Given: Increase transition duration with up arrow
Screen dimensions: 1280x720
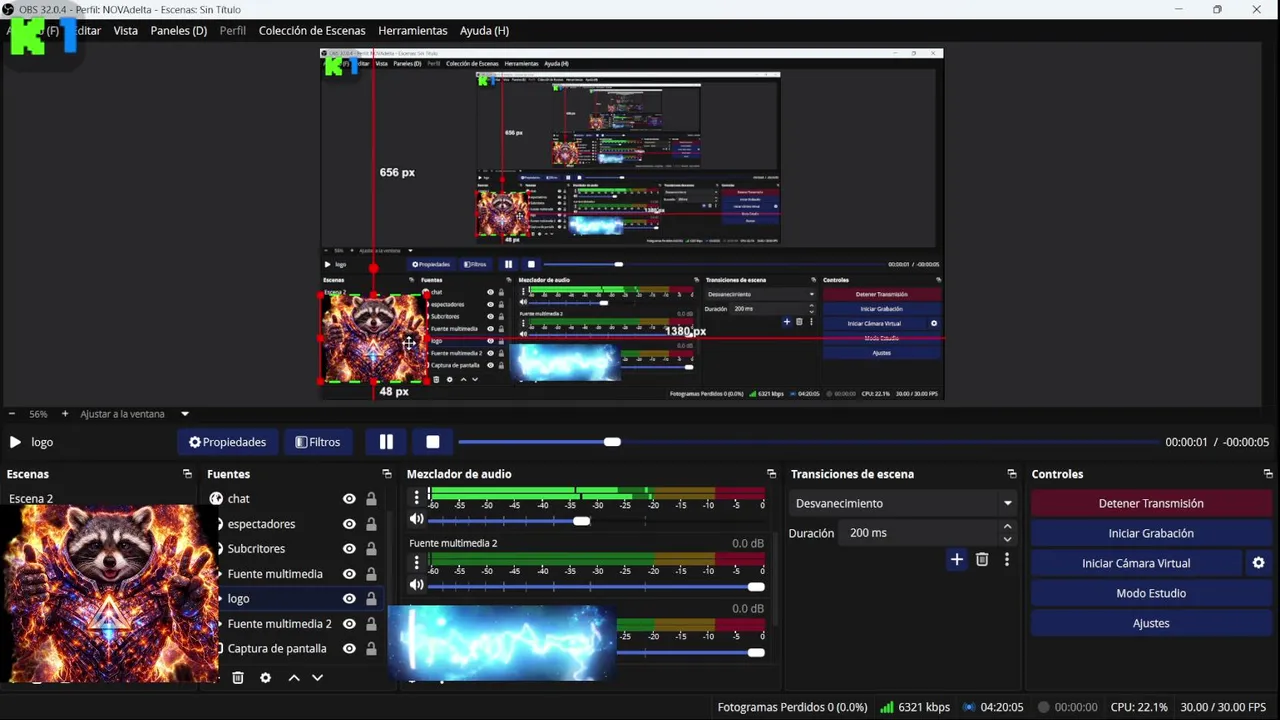Looking at the screenshot, I should coord(1007,527).
